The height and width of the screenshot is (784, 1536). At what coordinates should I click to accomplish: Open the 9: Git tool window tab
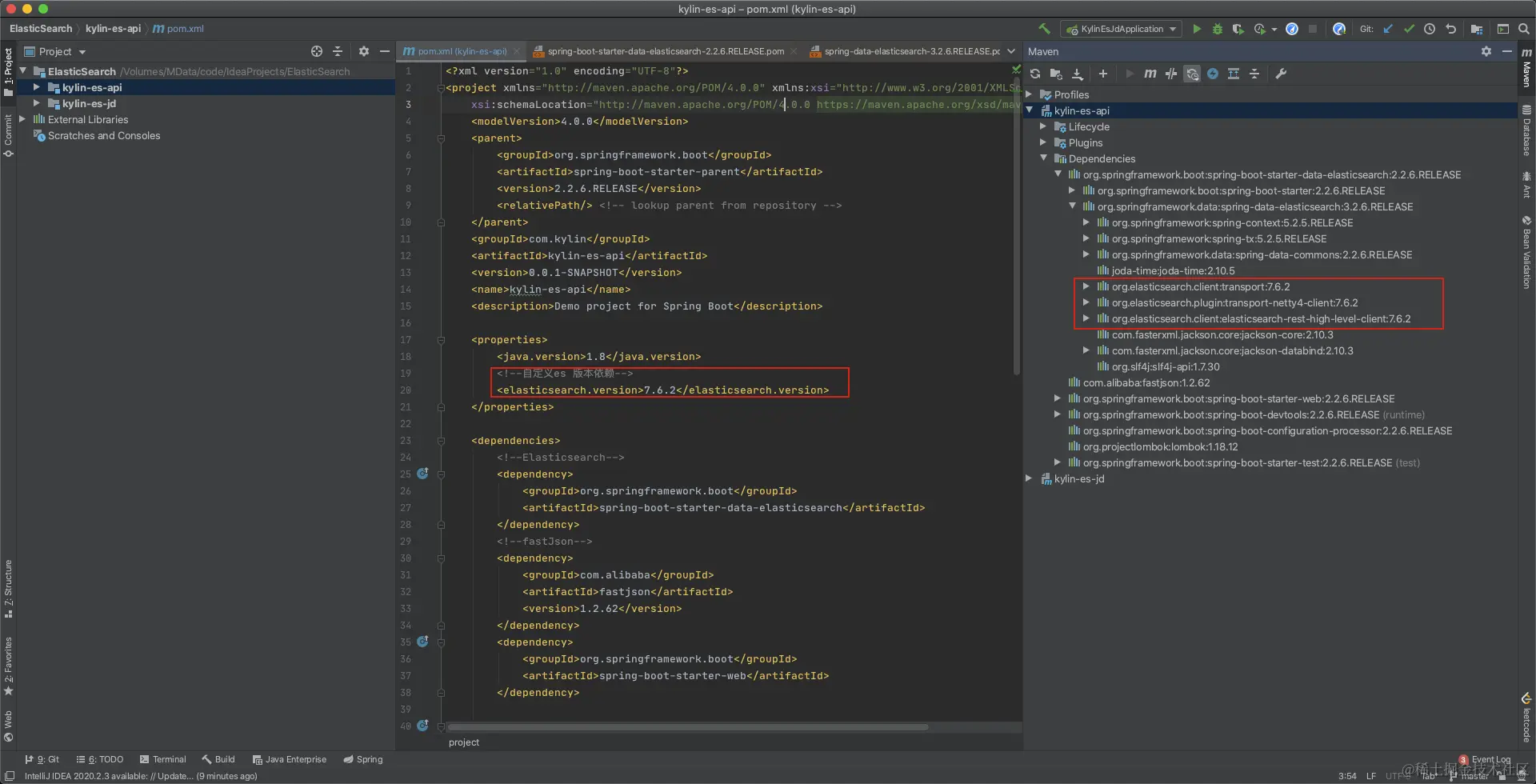coord(42,759)
